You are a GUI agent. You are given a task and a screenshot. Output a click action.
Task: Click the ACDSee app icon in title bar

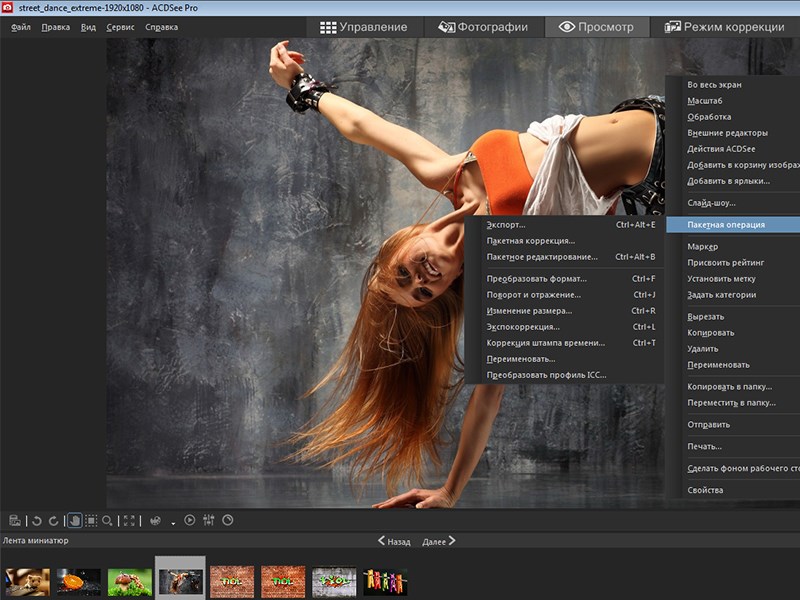(7, 7)
